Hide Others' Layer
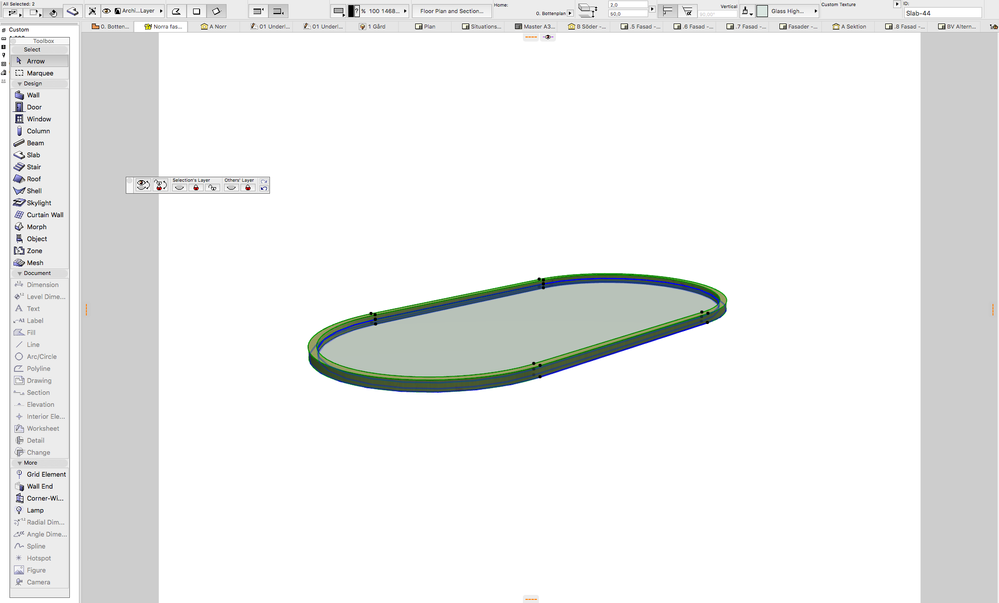The height and width of the screenshot is (603, 999). [x=231, y=187]
